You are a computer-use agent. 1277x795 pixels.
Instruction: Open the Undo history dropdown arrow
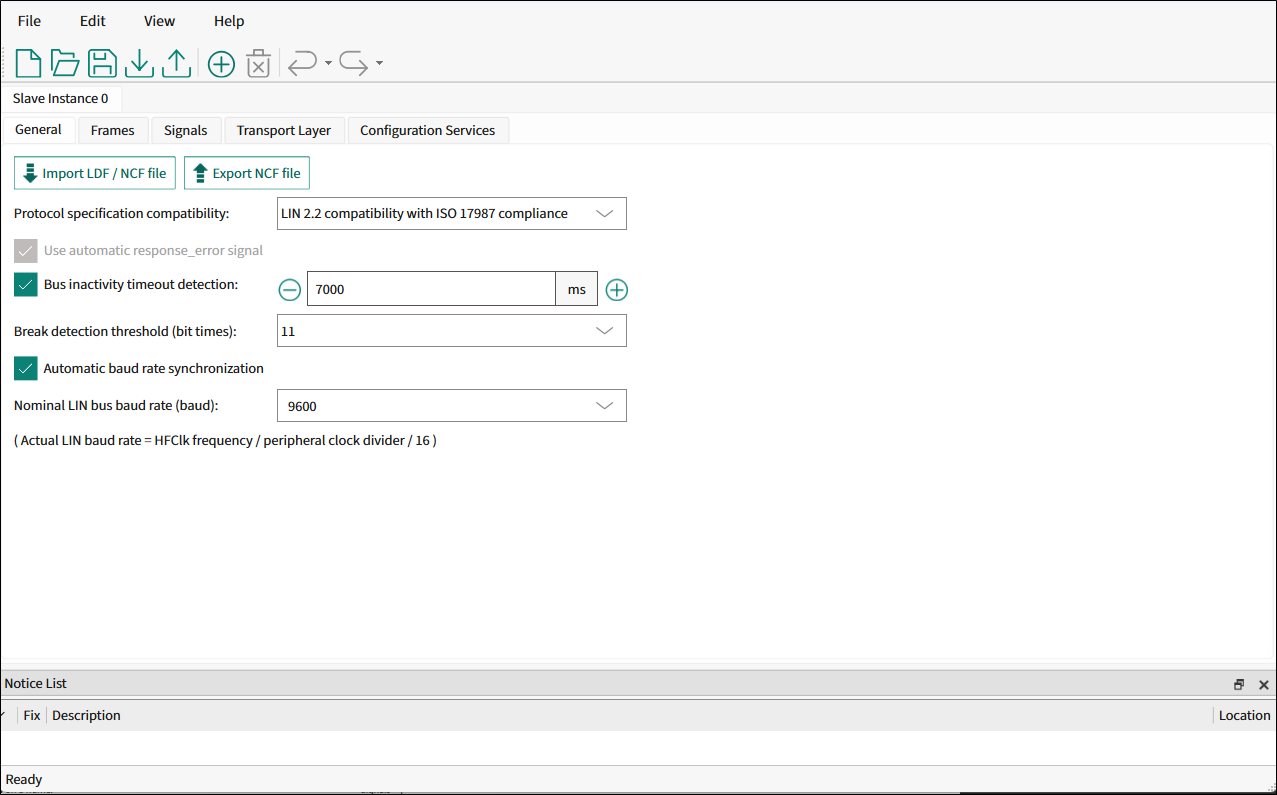click(328, 64)
